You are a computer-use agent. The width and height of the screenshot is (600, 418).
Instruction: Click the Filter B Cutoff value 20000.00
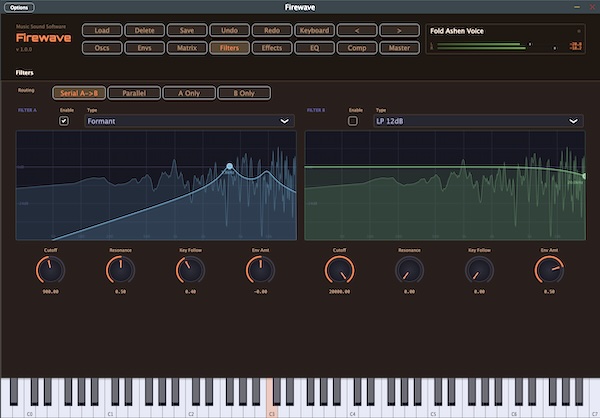[x=339, y=292]
